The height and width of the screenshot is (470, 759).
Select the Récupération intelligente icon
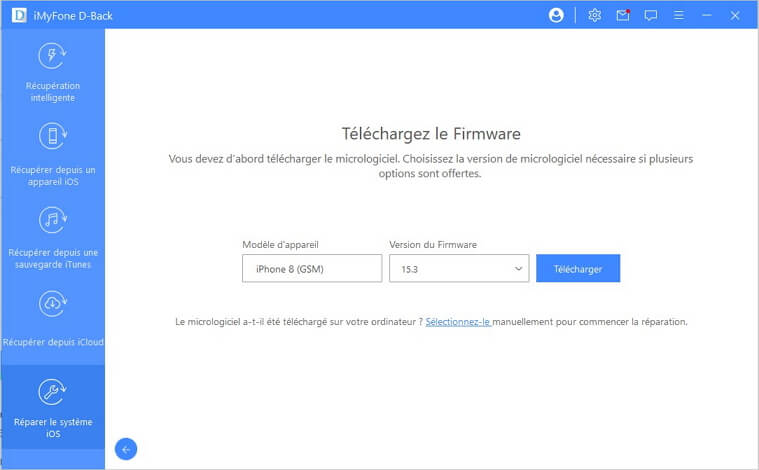pyautogui.click(x=52, y=56)
